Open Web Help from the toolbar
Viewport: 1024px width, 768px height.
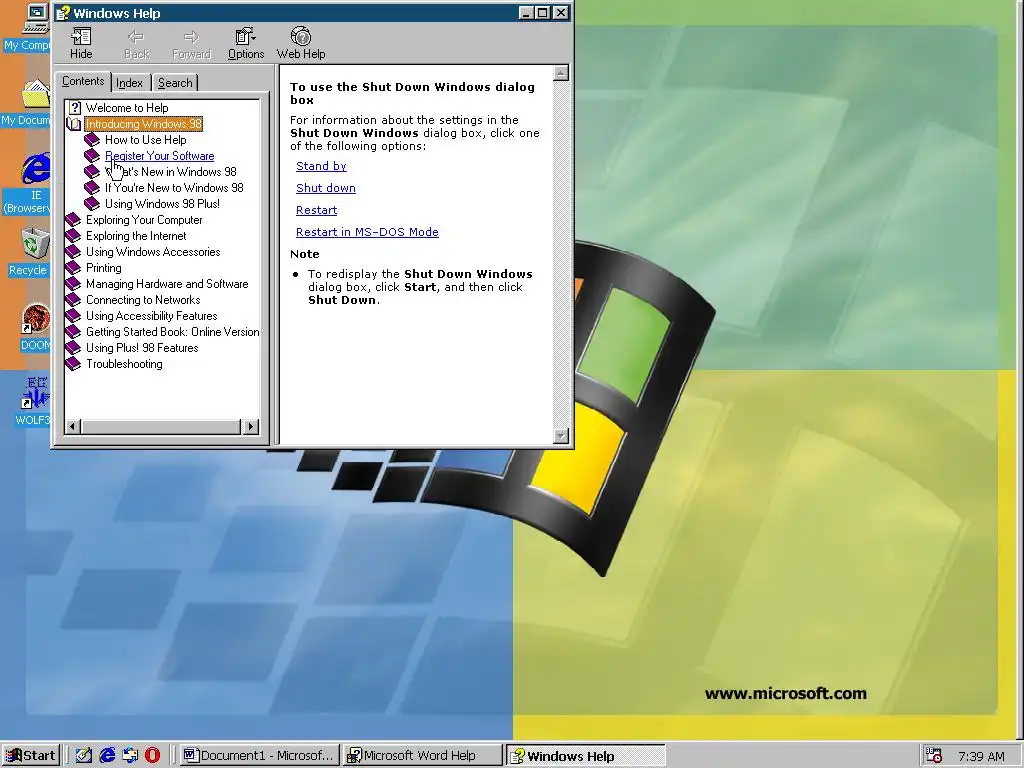tap(301, 44)
